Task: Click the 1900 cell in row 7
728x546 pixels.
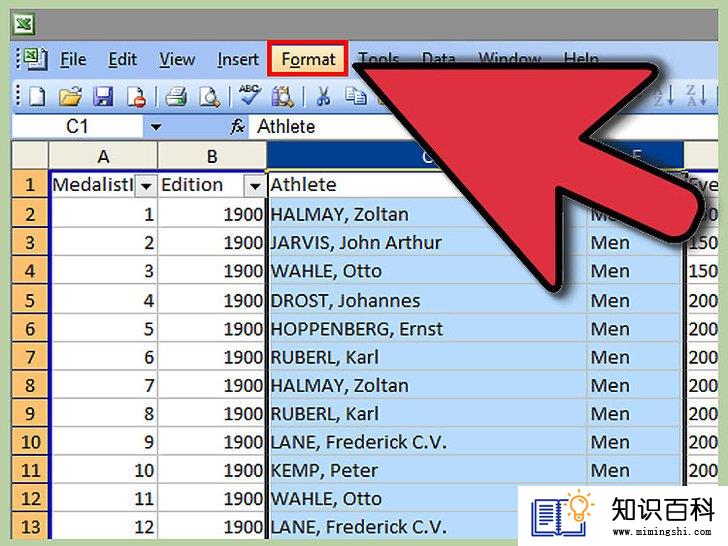Action: pos(212,357)
